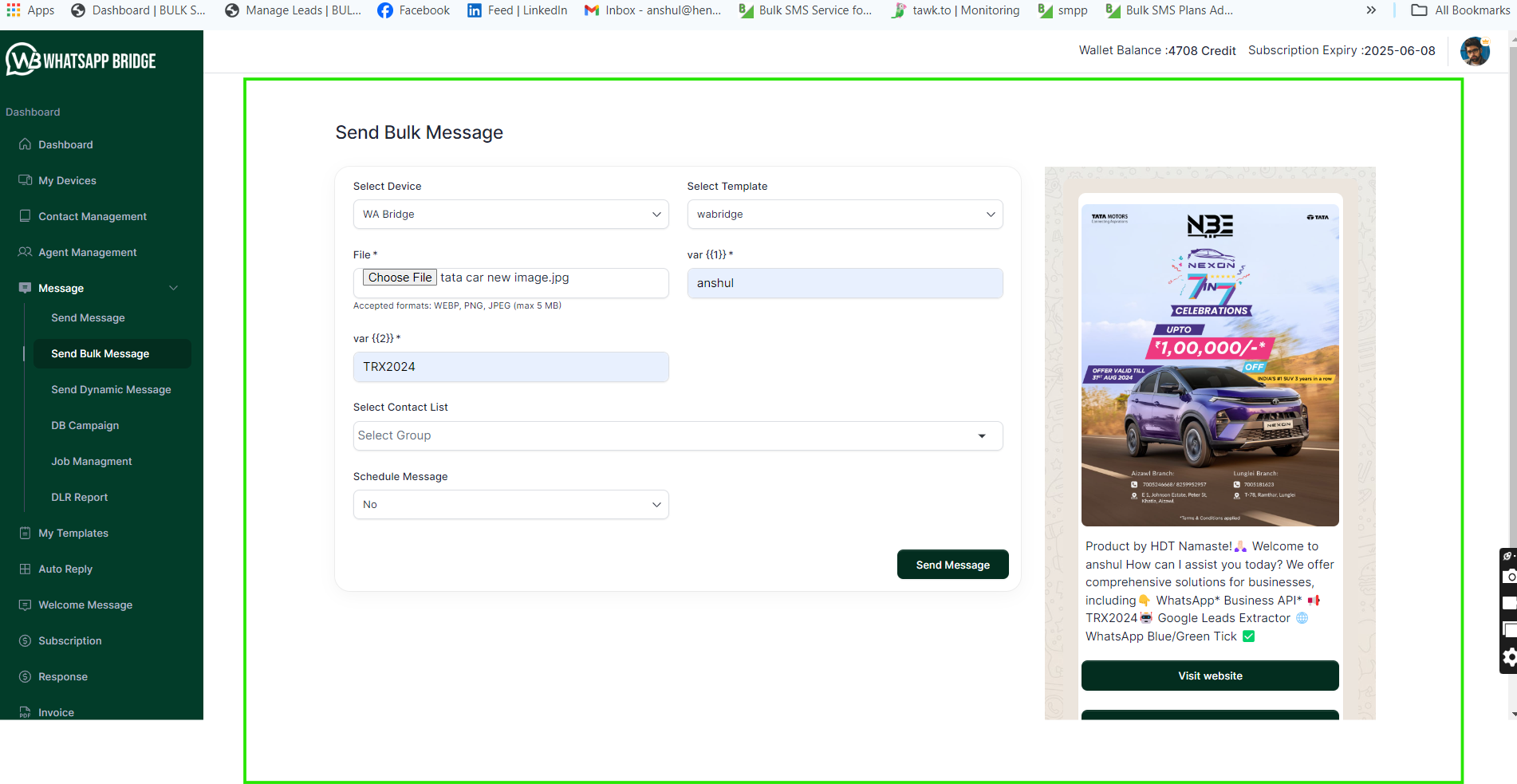The height and width of the screenshot is (784, 1517).
Task: Click the My Templates icon
Action: (x=25, y=533)
